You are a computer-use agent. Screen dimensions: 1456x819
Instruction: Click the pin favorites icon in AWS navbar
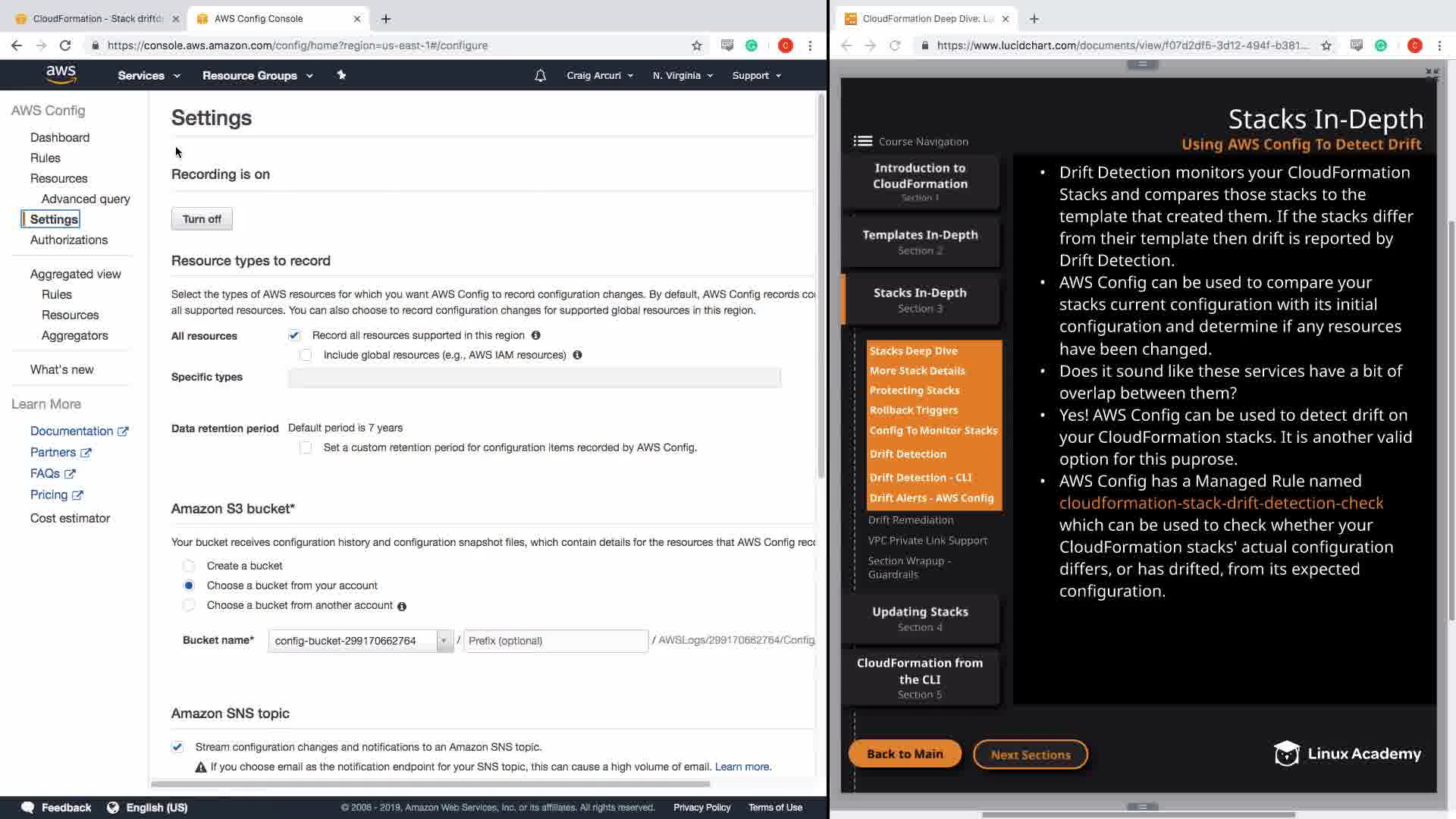(341, 75)
